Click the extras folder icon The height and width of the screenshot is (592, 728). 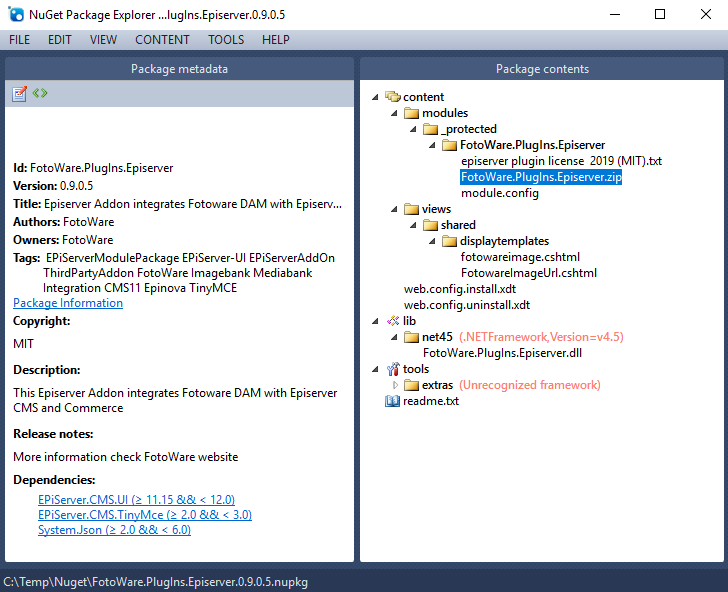(x=411, y=385)
